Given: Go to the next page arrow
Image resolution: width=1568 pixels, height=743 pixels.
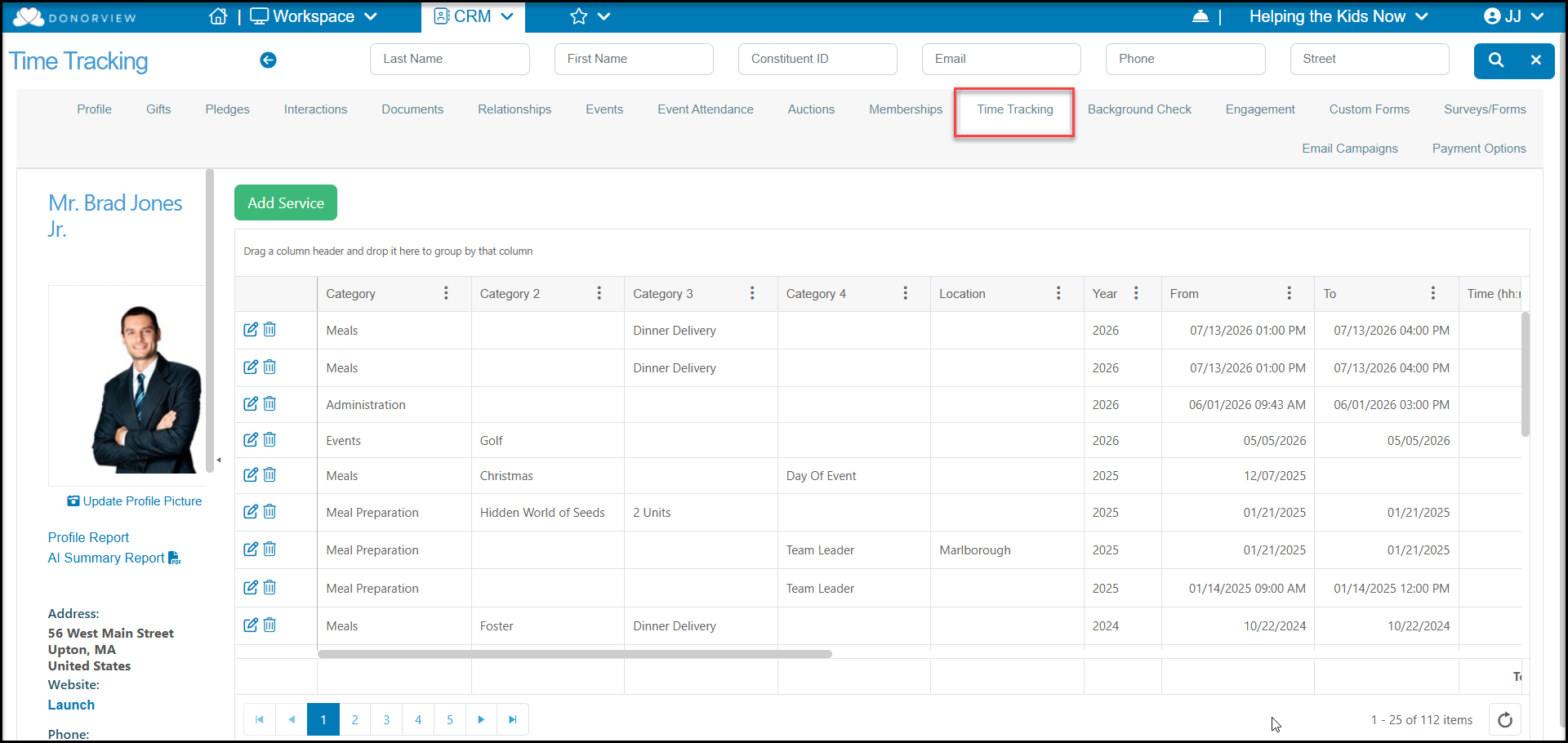Looking at the screenshot, I should tap(481, 719).
